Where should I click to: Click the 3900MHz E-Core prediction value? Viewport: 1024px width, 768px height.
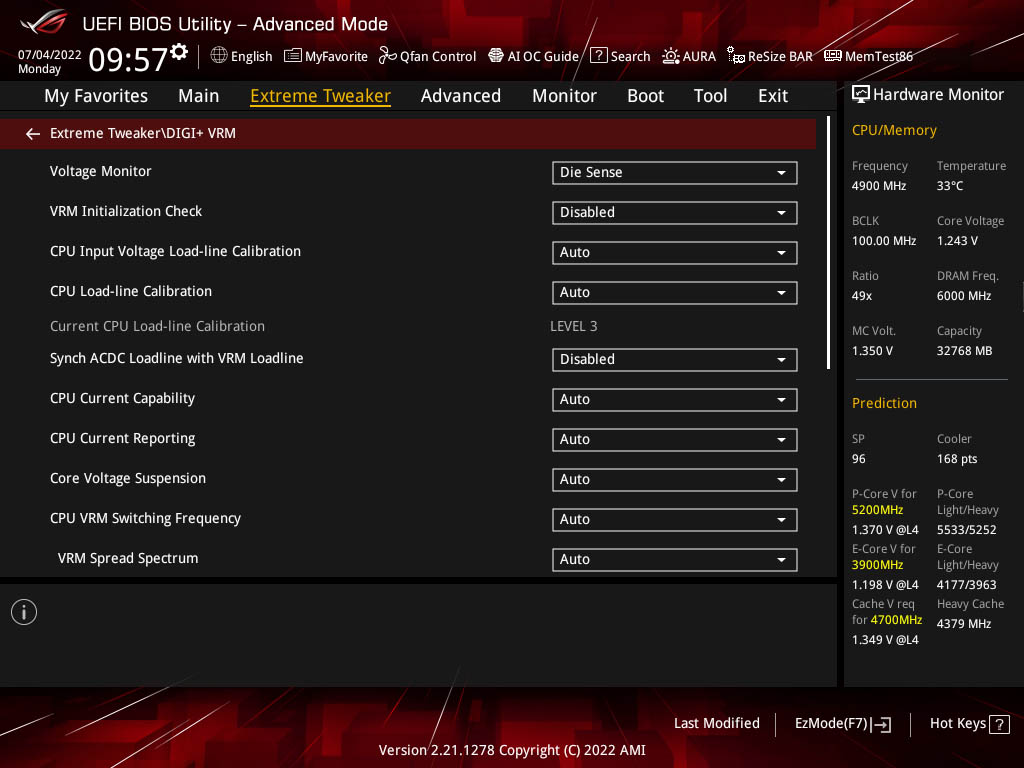(x=877, y=565)
